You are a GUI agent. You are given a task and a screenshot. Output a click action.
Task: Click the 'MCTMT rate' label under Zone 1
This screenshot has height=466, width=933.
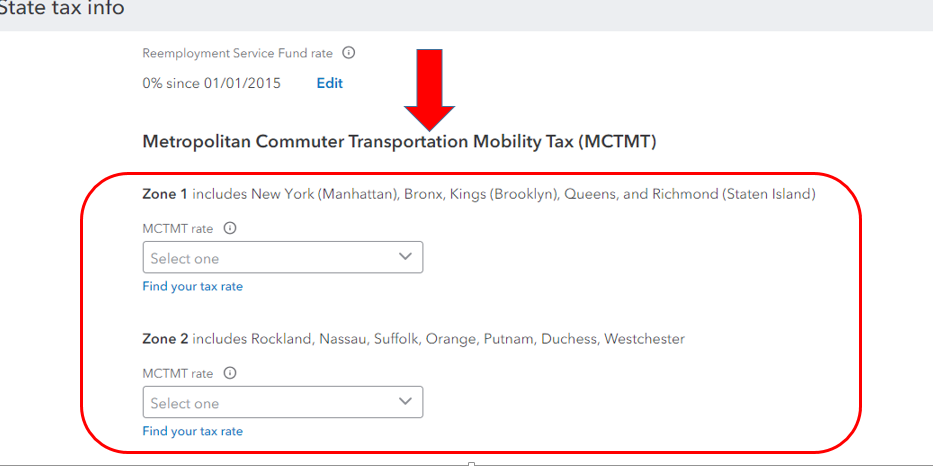[x=178, y=229]
